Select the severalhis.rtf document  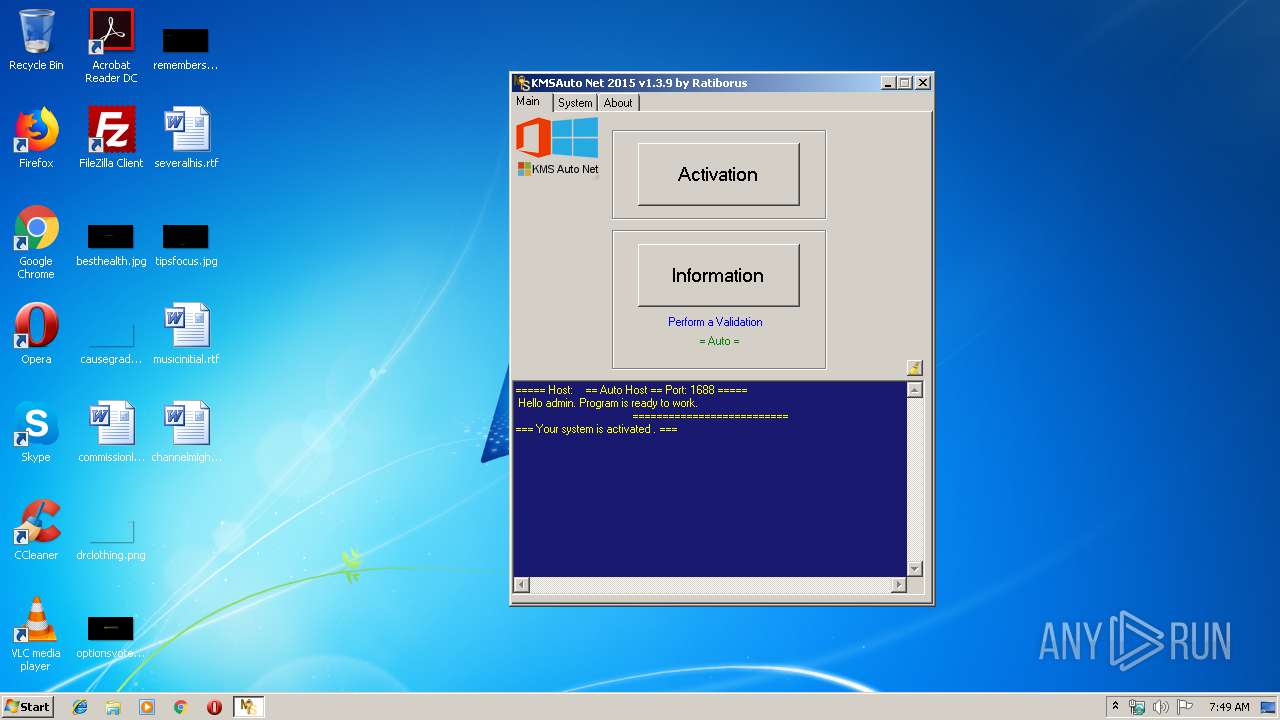point(186,138)
